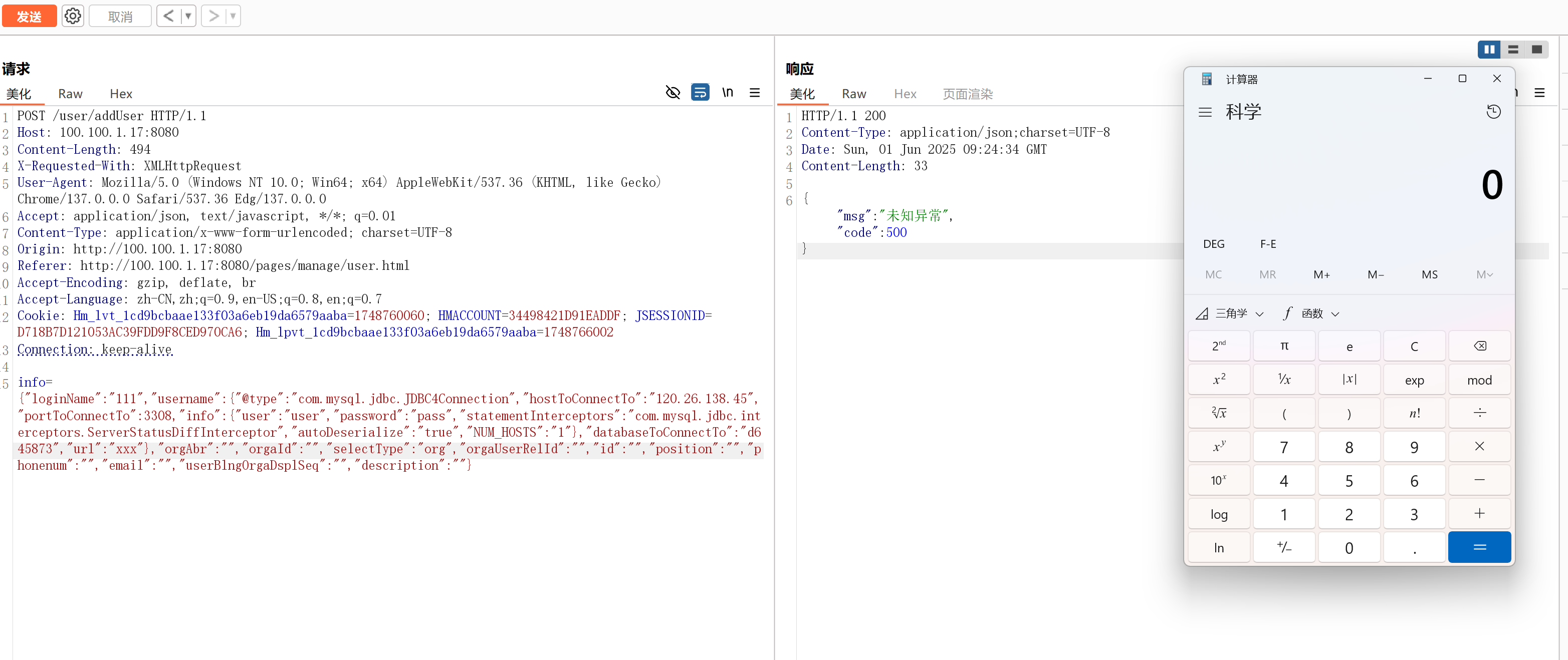The width and height of the screenshot is (1568, 660).
Task: Click the division operator key
Action: coord(1479,413)
